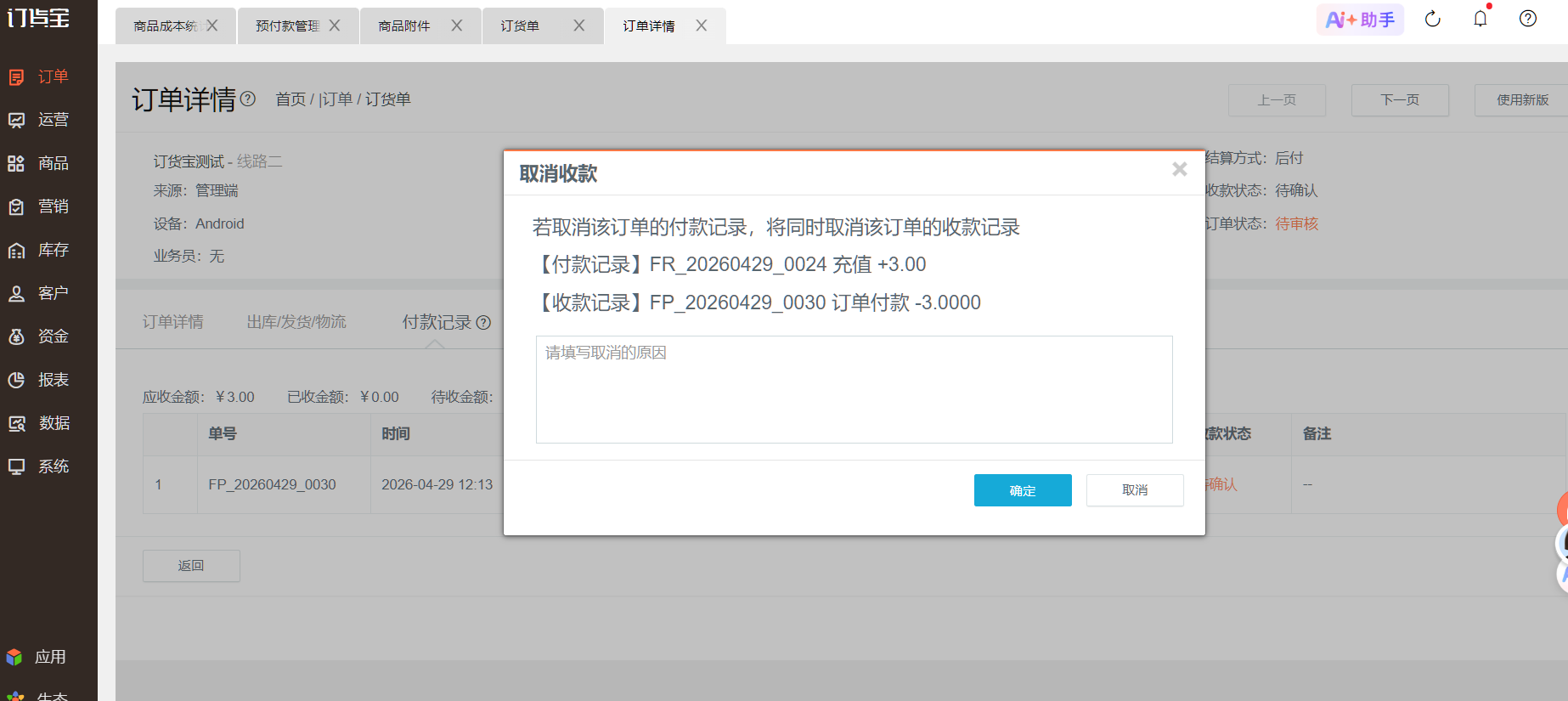Viewport: 1568px width, 701px height.
Task: Close the 预付款管理 tab
Action: pyautogui.click(x=335, y=25)
